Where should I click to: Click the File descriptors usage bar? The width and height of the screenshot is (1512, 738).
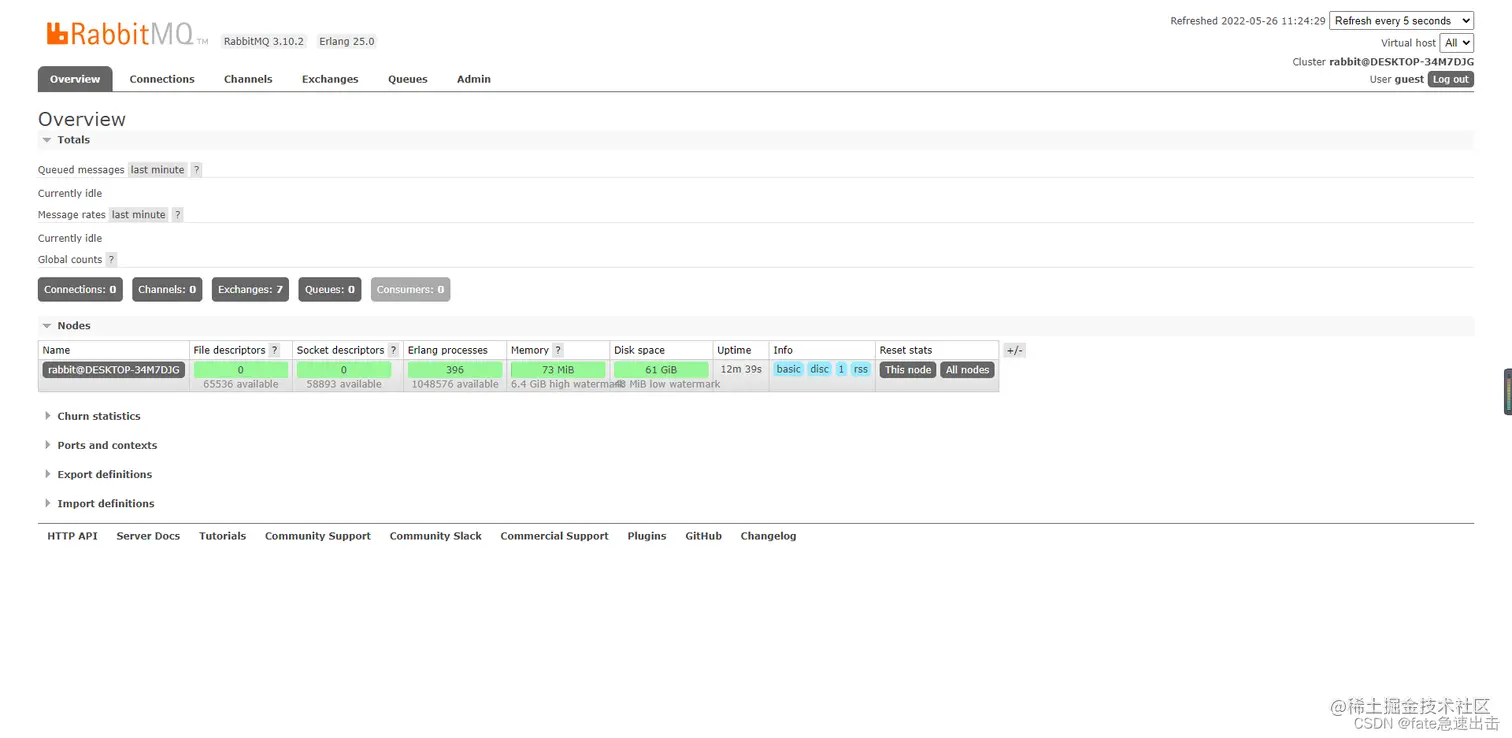241,370
